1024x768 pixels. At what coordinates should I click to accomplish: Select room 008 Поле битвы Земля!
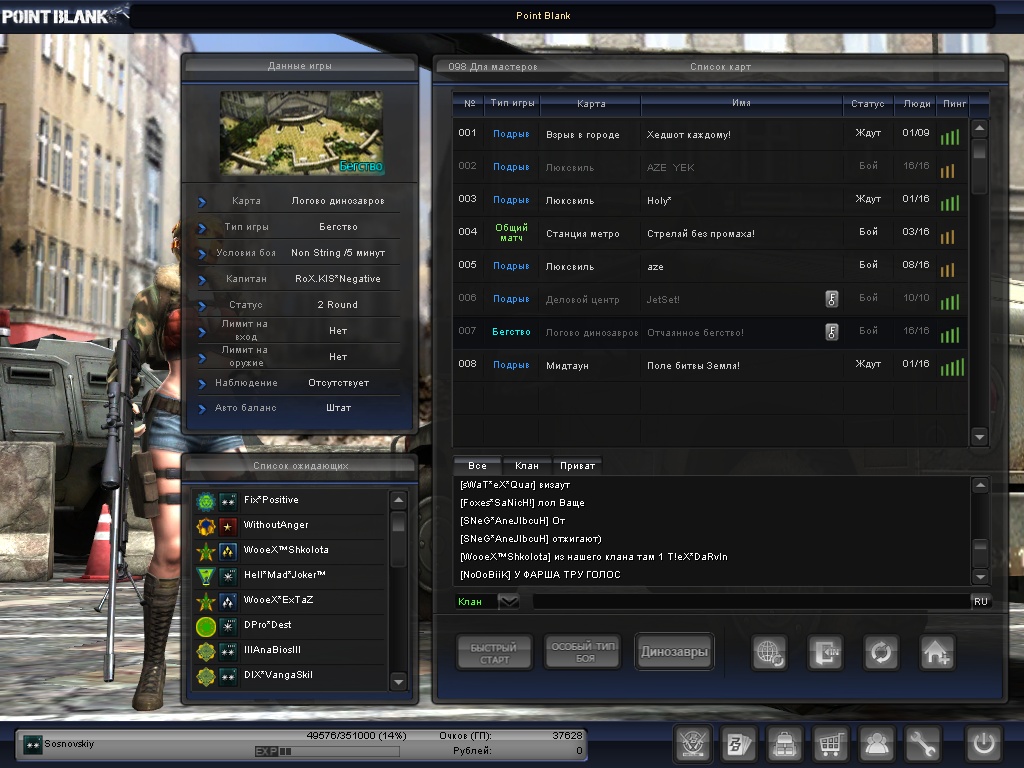[700, 365]
